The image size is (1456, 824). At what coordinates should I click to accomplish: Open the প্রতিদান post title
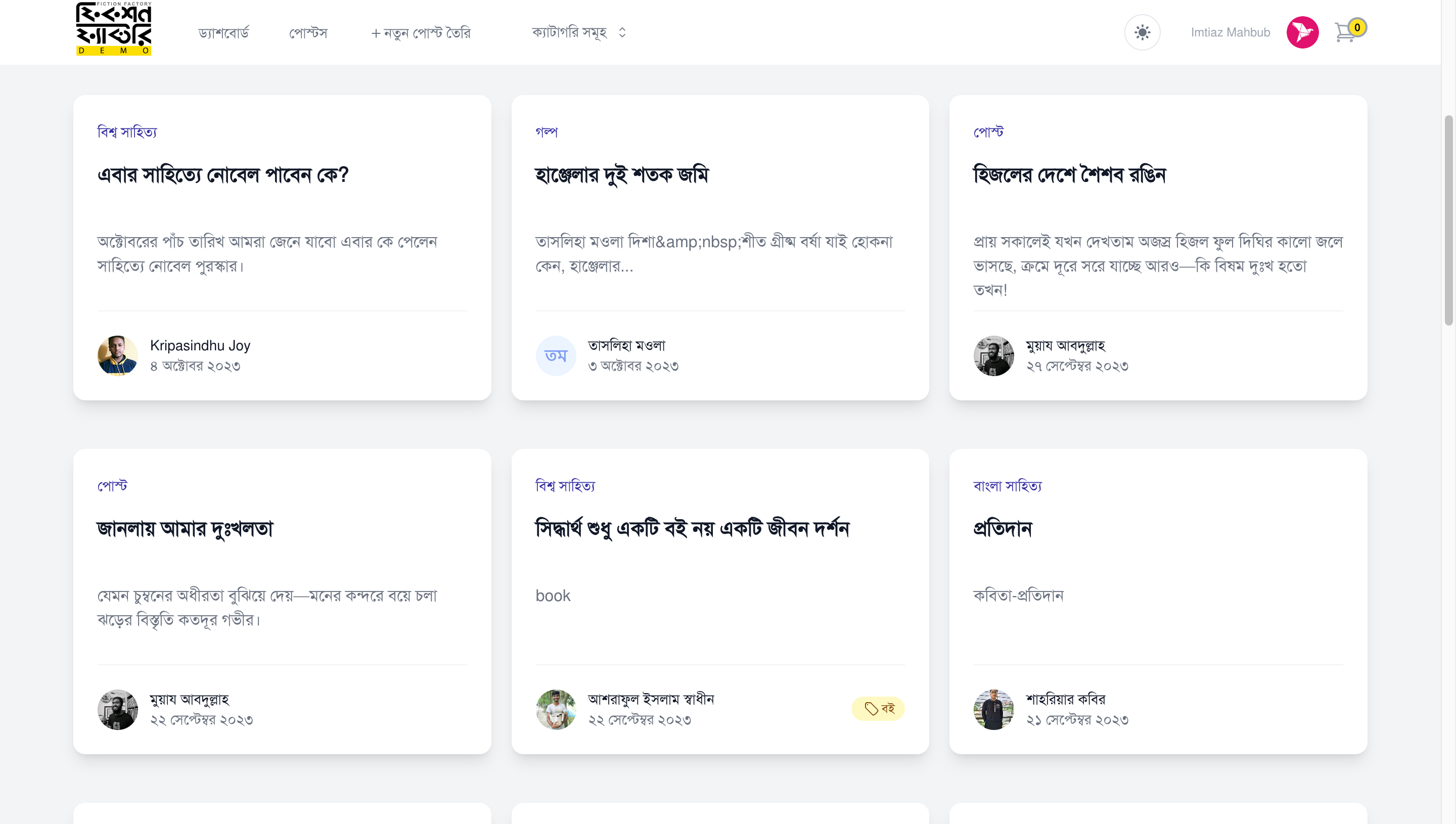[x=1002, y=529]
